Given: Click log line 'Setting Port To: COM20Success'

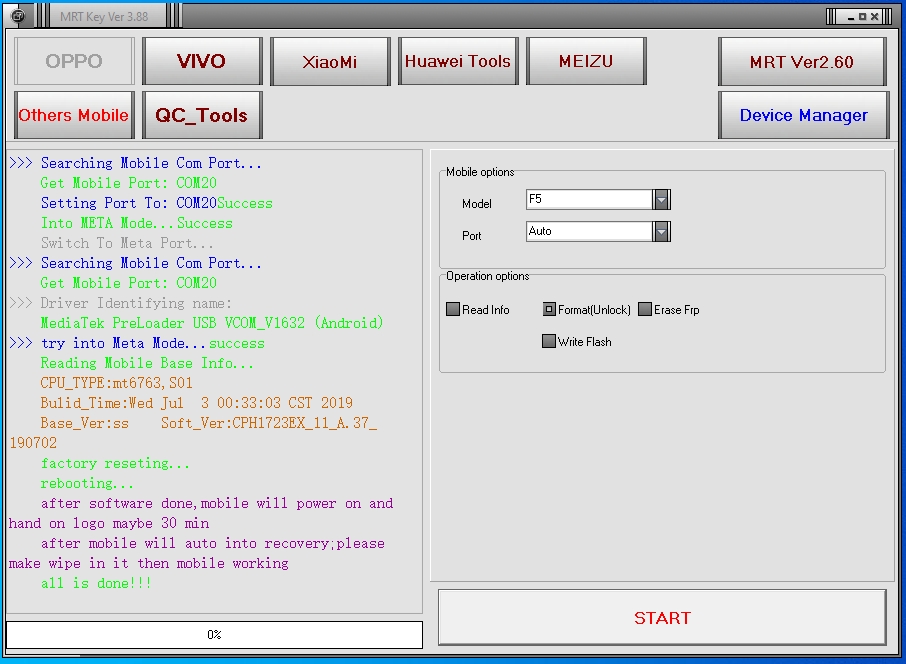Looking at the screenshot, I should [x=157, y=203].
